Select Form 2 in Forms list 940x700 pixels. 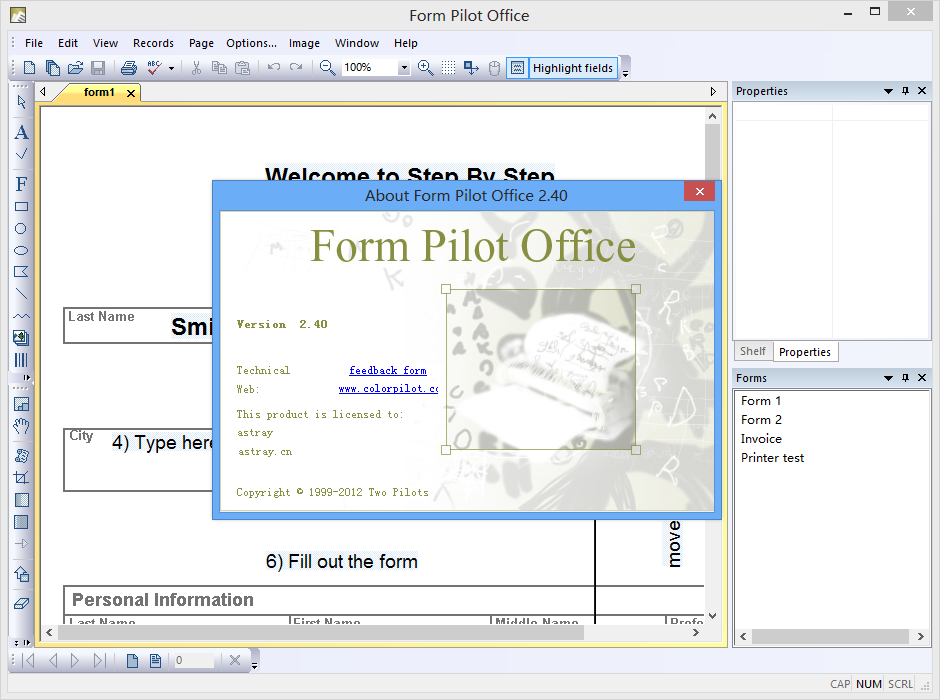[x=761, y=420]
